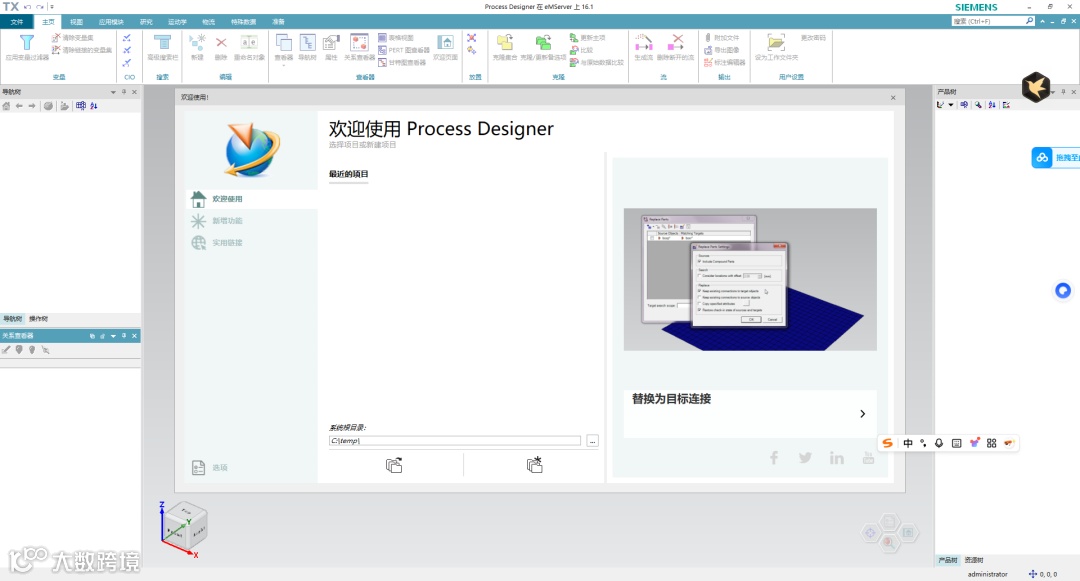Click 与原始数据比较 in 克隆 group
The image size is (1080, 581).
[x=596, y=63]
